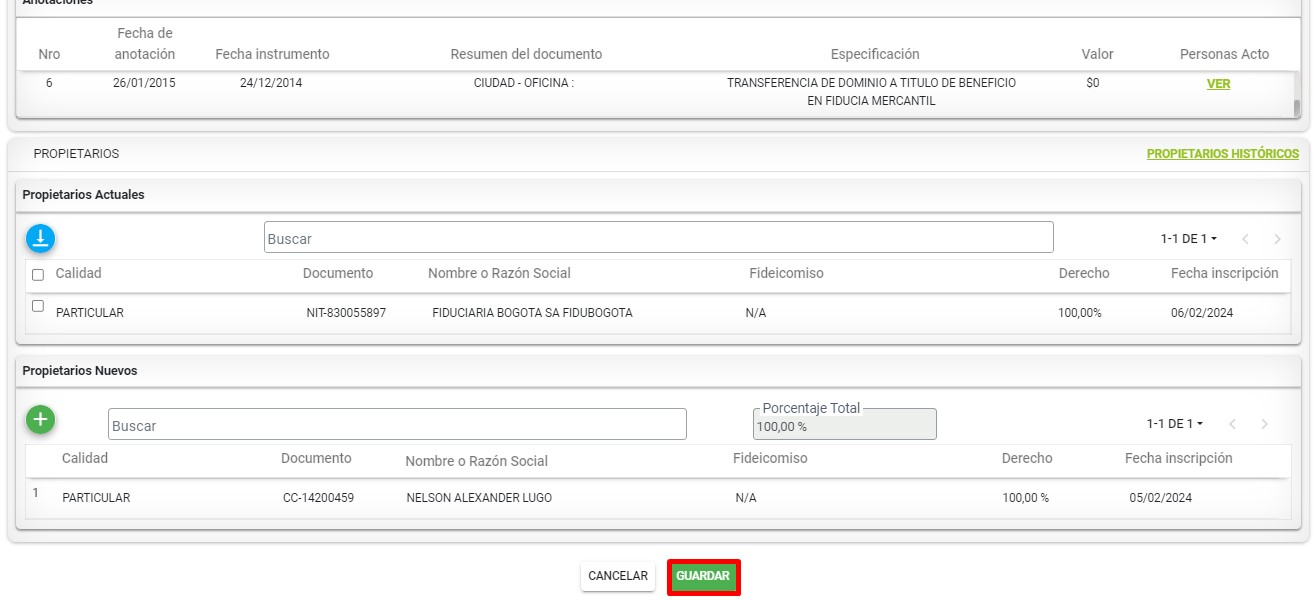Go to previous page in Propietarios Actuales

1245,239
